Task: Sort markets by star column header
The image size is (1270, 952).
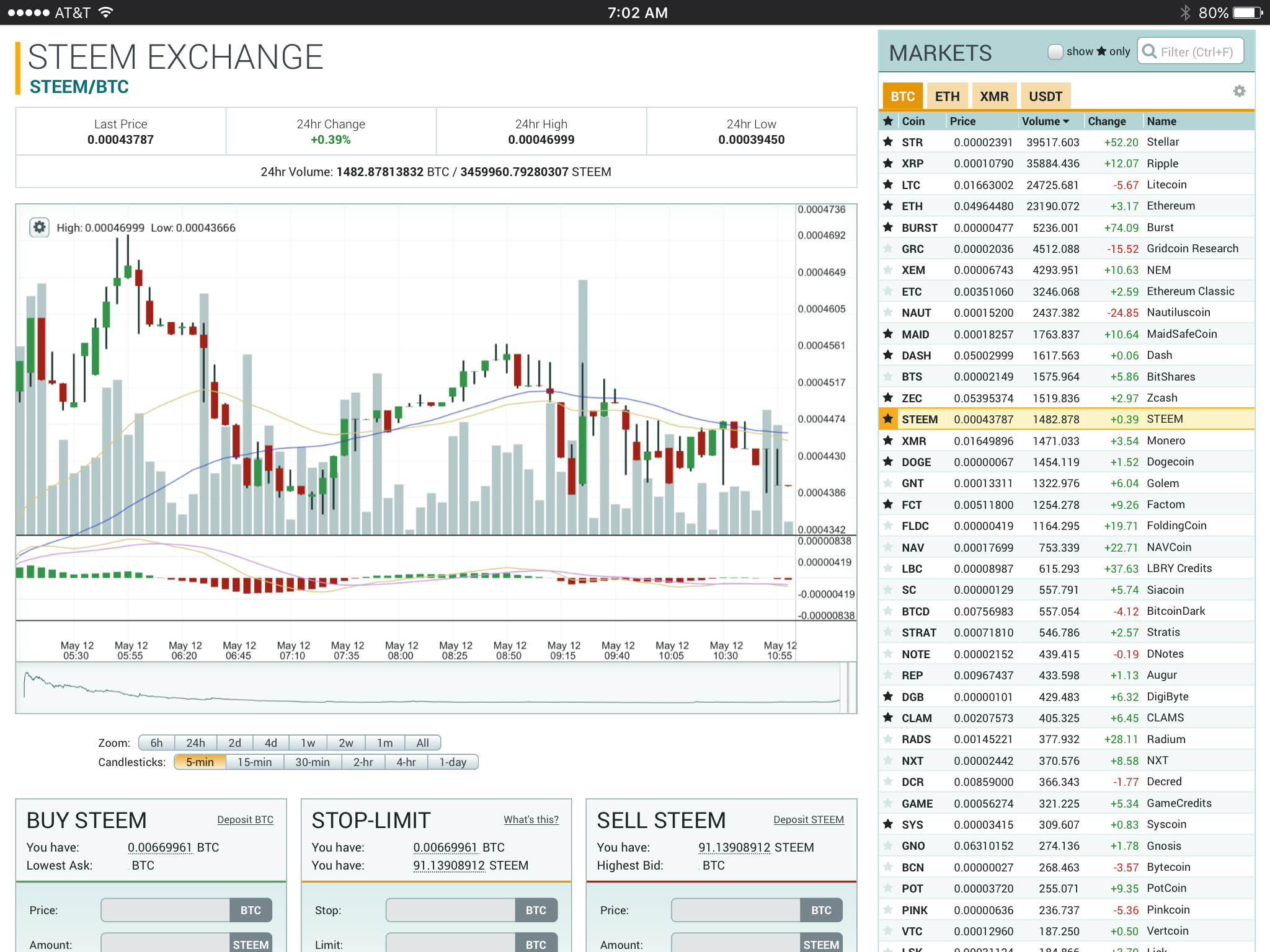Action: pyautogui.click(x=888, y=121)
